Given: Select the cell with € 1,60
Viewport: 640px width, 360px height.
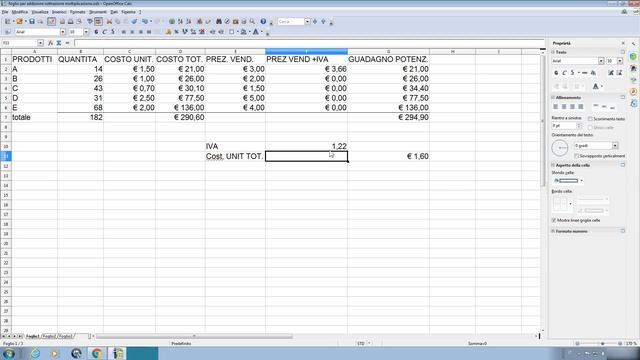Looking at the screenshot, I should click(x=388, y=156).
